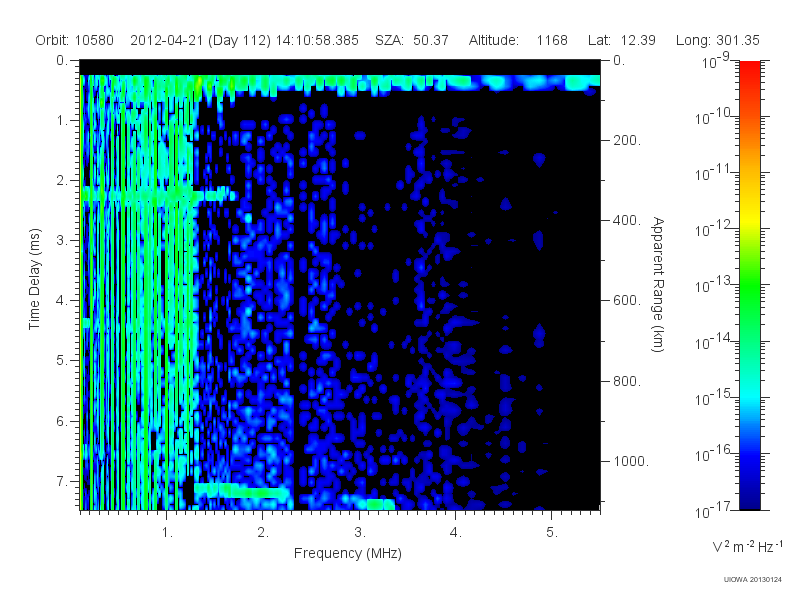The width and height of the screenshot is (800, 600).
Task: Click the Time Delay (ms) axis label
Action: (x=34, y=279)
